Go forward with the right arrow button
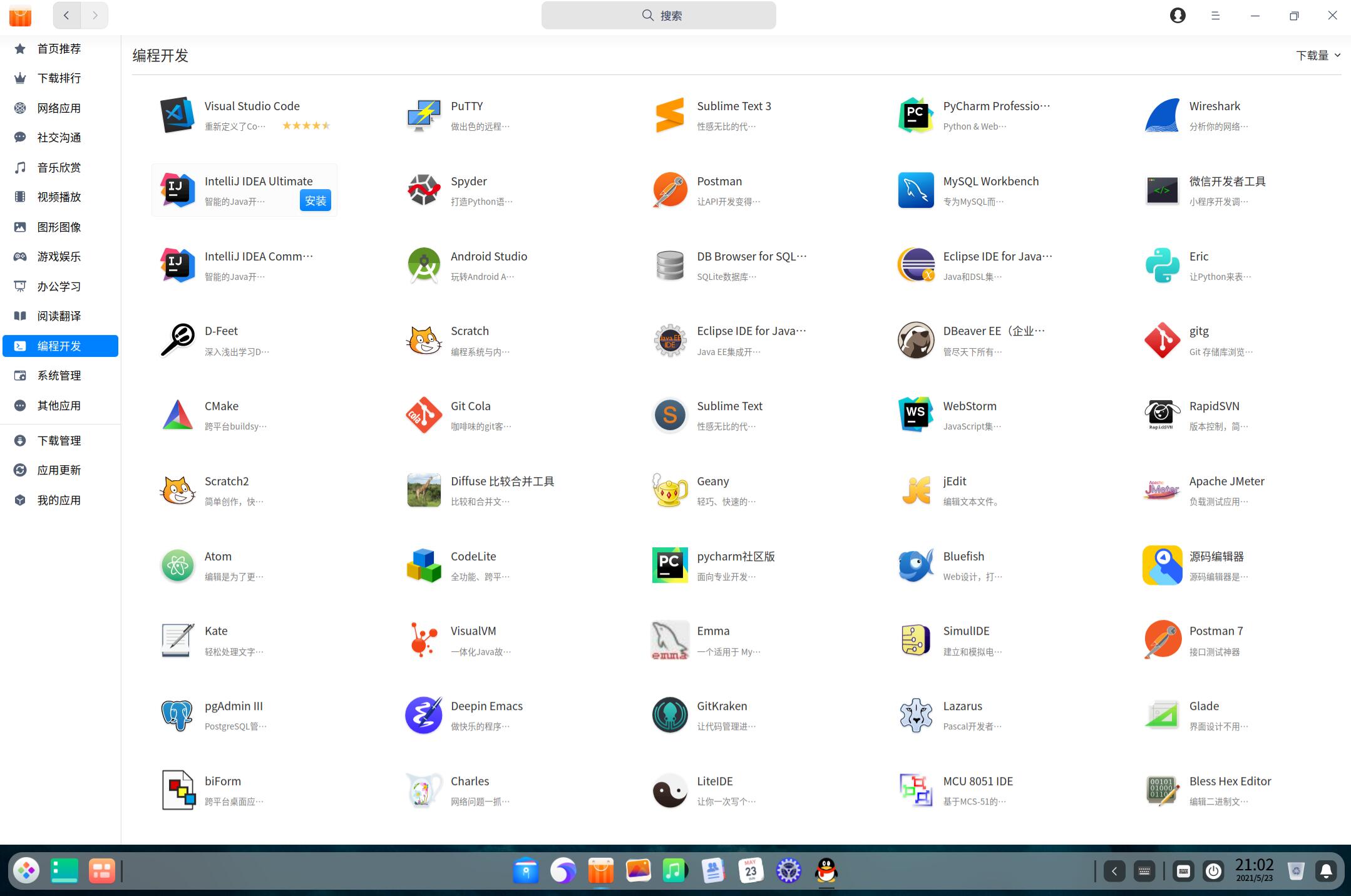 [95, 16]
